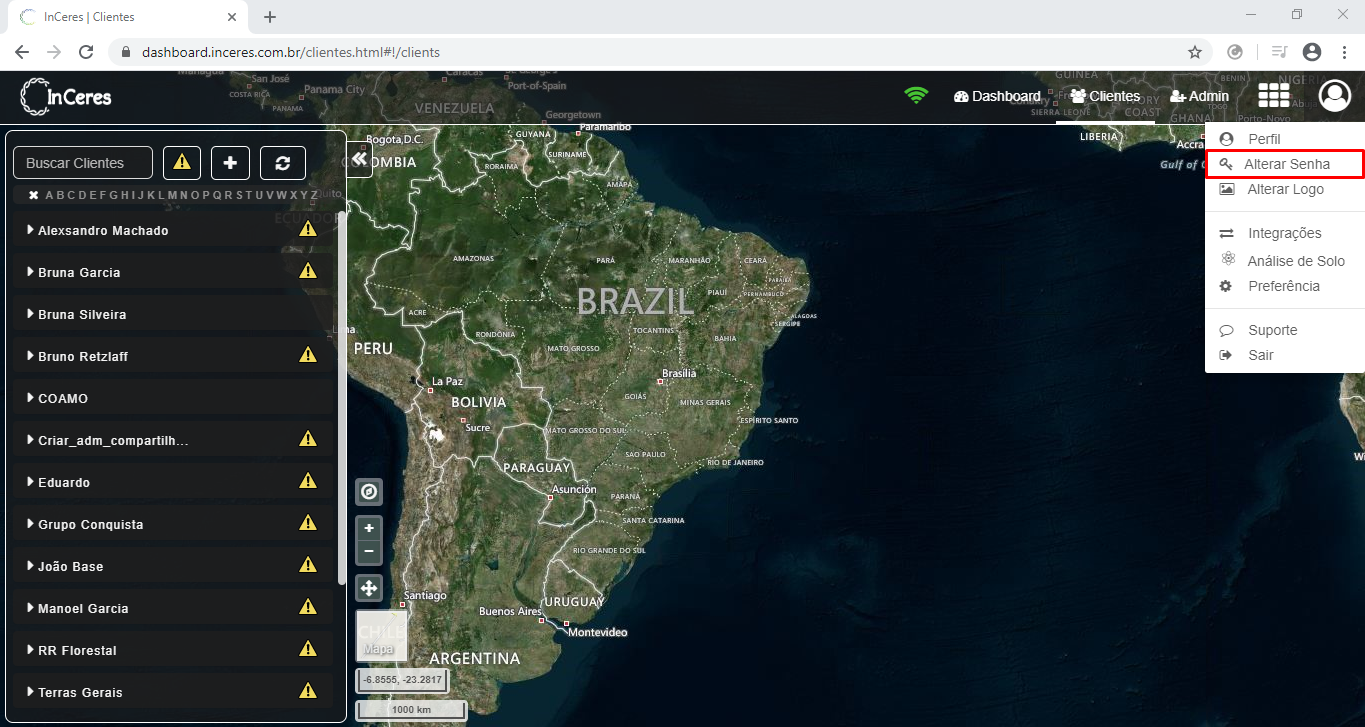Clear the alphabet filter with the X
Image resolution: width=1365 pixels, height=727 pixels.
click(33, 195)
